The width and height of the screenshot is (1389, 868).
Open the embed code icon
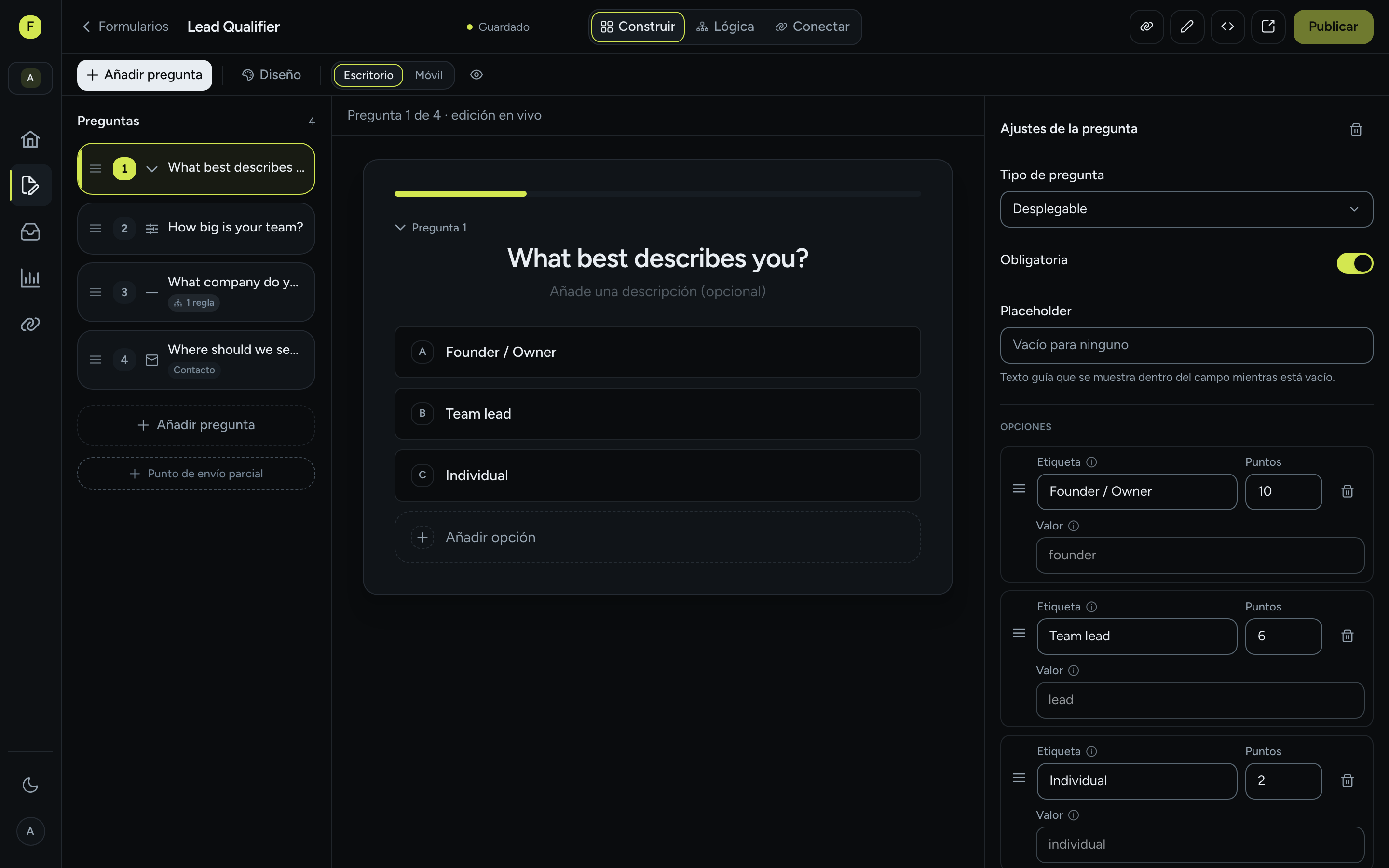tap(1227, 27)
